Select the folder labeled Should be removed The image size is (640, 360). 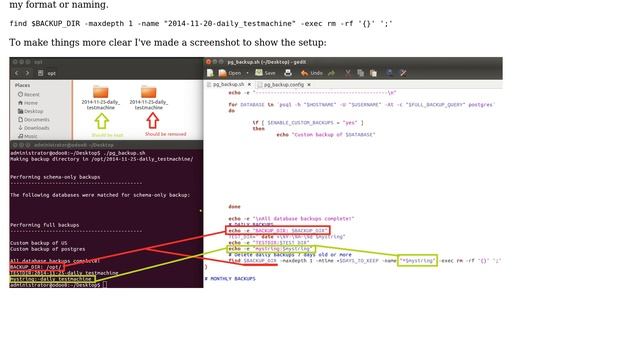pyautogui.click(x=149, y=98)
